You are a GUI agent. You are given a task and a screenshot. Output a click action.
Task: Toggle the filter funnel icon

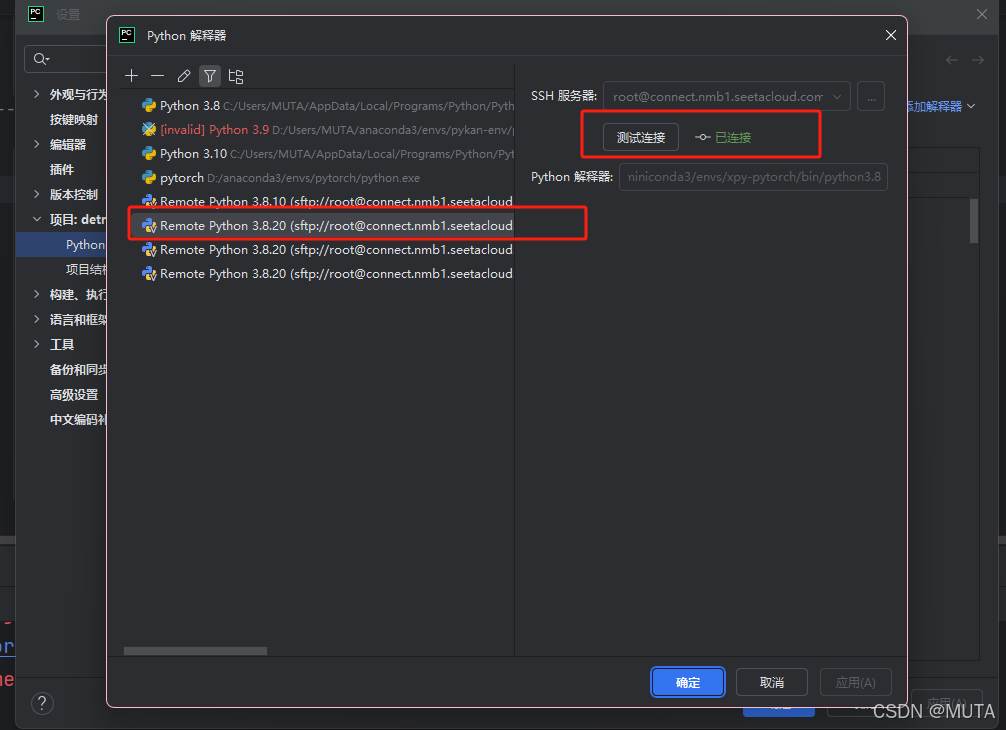coord(210,76)
